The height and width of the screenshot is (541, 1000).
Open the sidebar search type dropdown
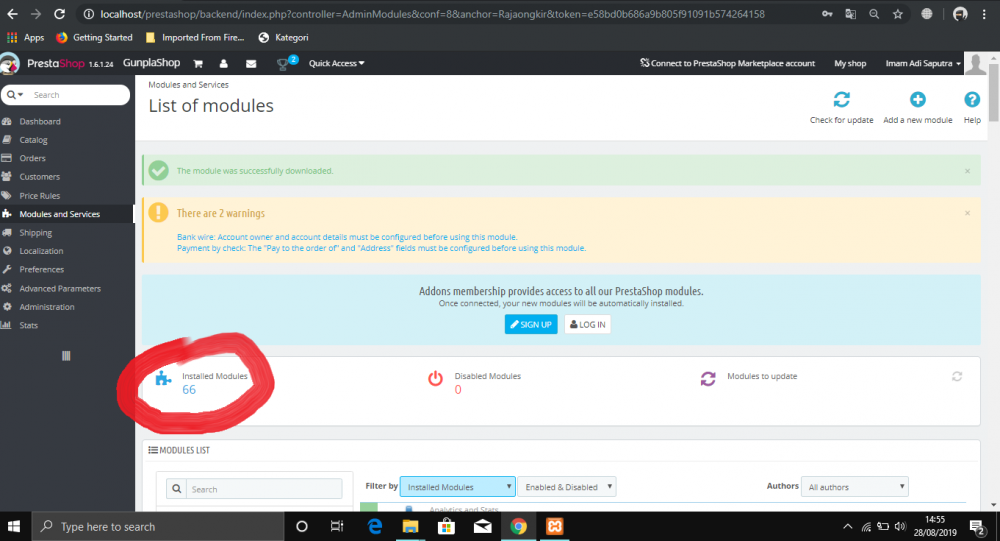[15, 94]
